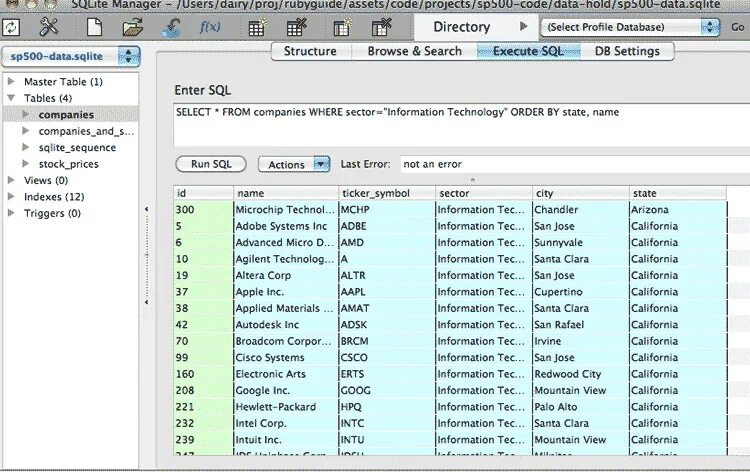Sort by the name column header
750x472 pixels.
[x=286, y=193]
